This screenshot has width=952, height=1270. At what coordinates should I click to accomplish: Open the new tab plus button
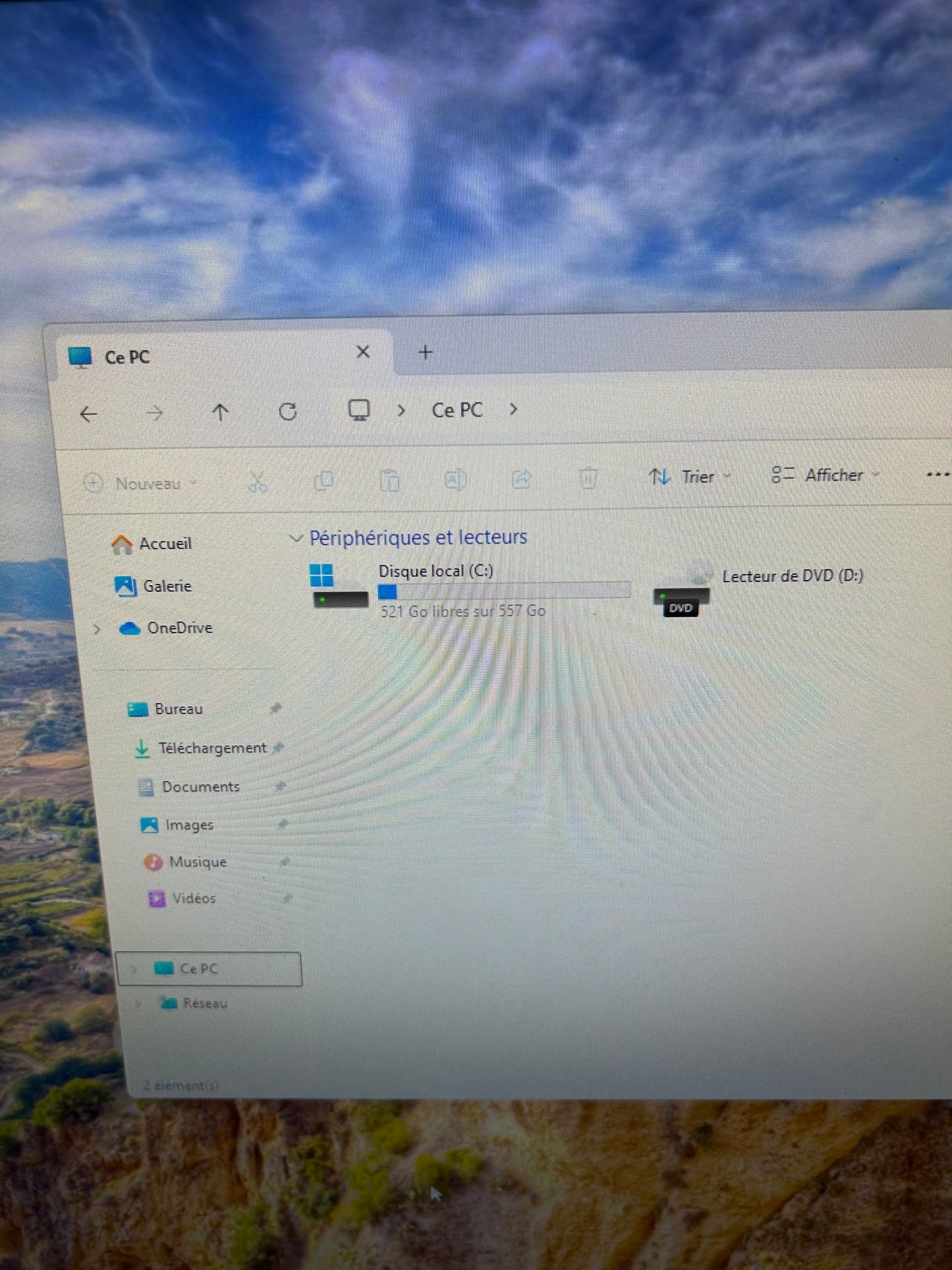click(x=426, y=353)
